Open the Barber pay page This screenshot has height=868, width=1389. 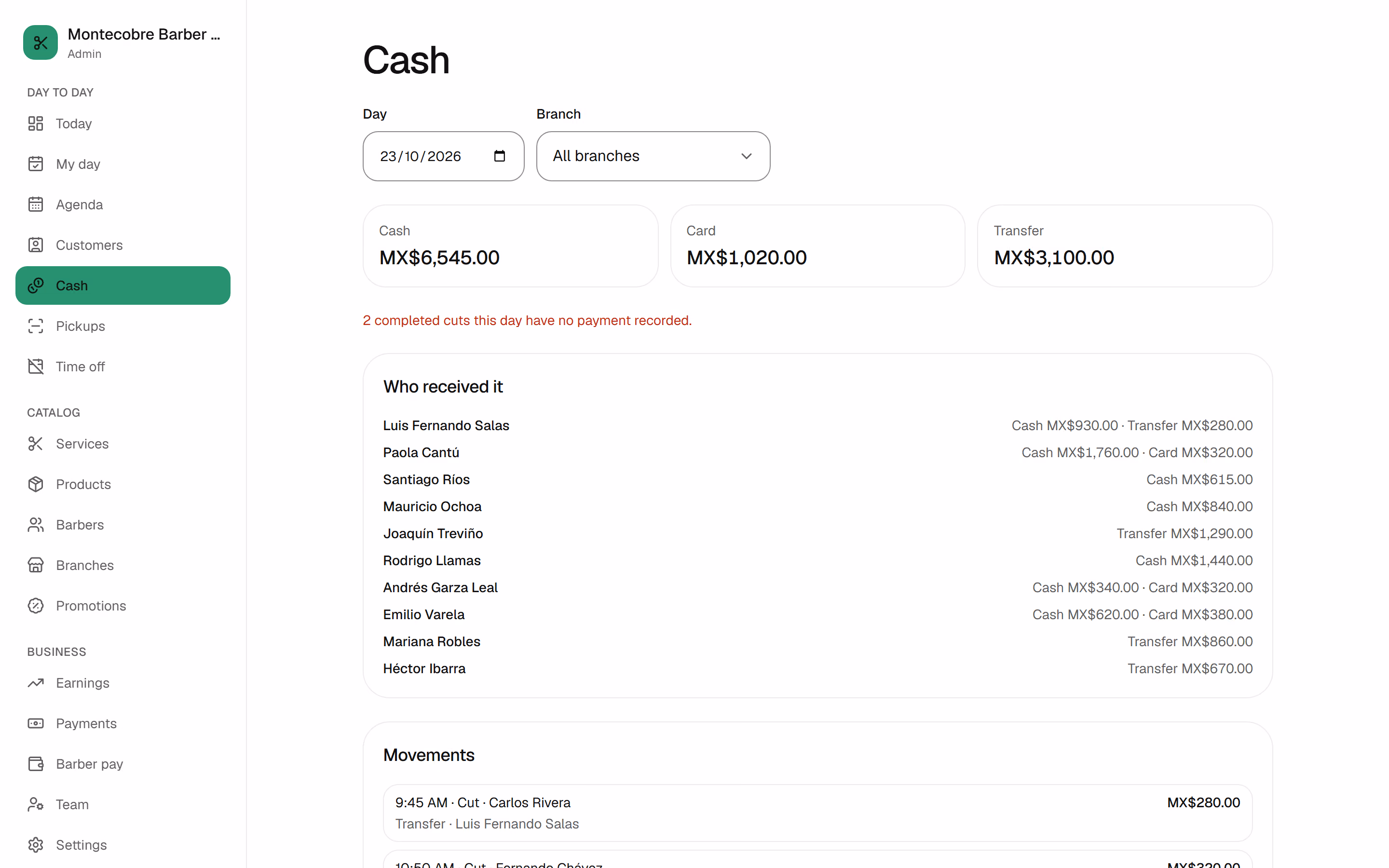[123, 763]
